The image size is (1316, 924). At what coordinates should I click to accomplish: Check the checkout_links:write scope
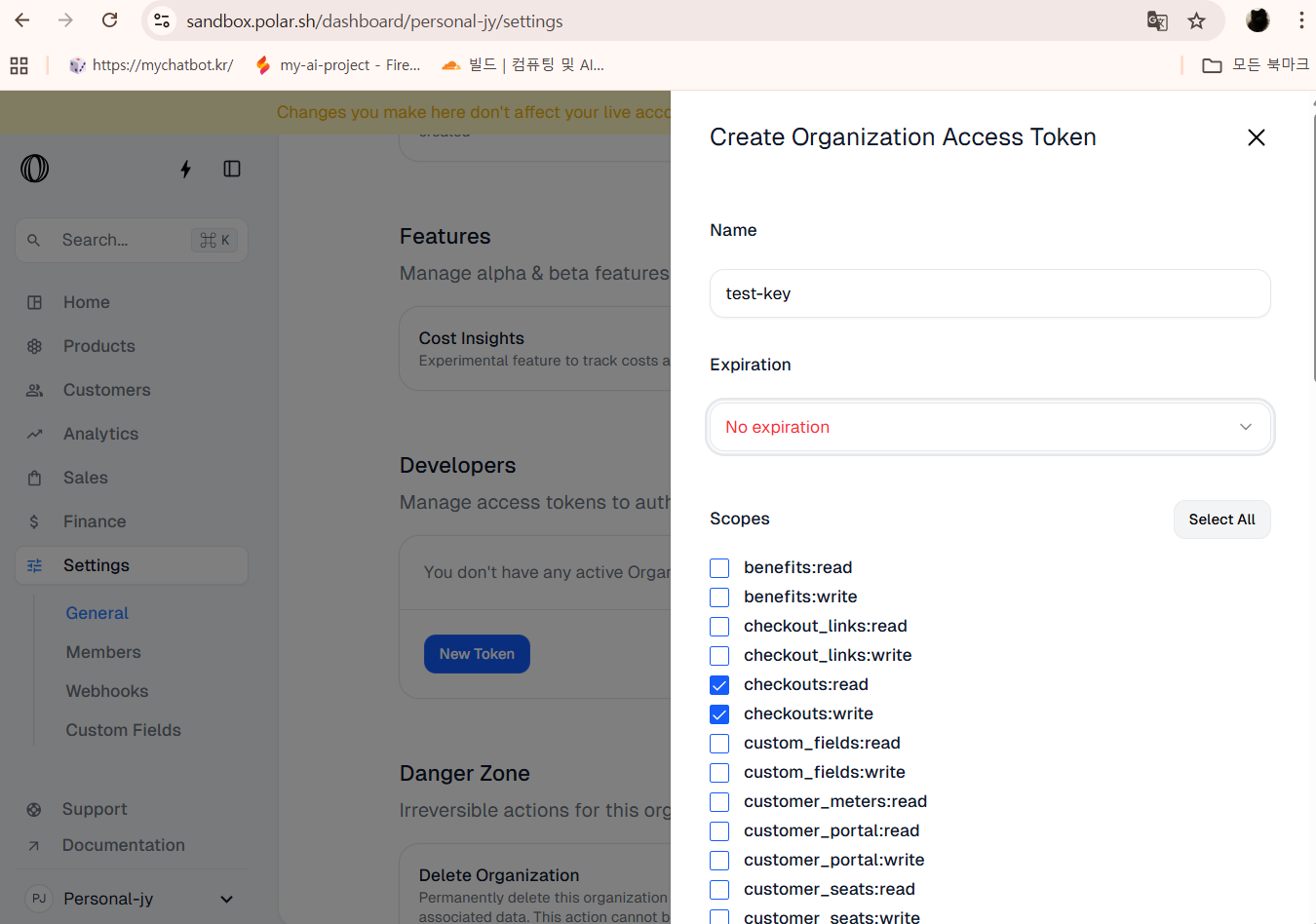click(x=719, y=656)
